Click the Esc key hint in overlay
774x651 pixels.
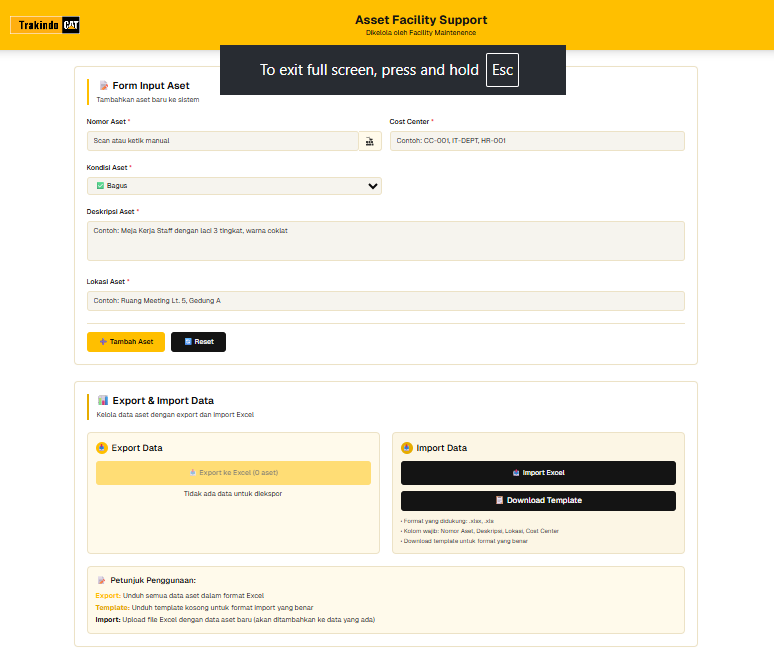(503, 70)
